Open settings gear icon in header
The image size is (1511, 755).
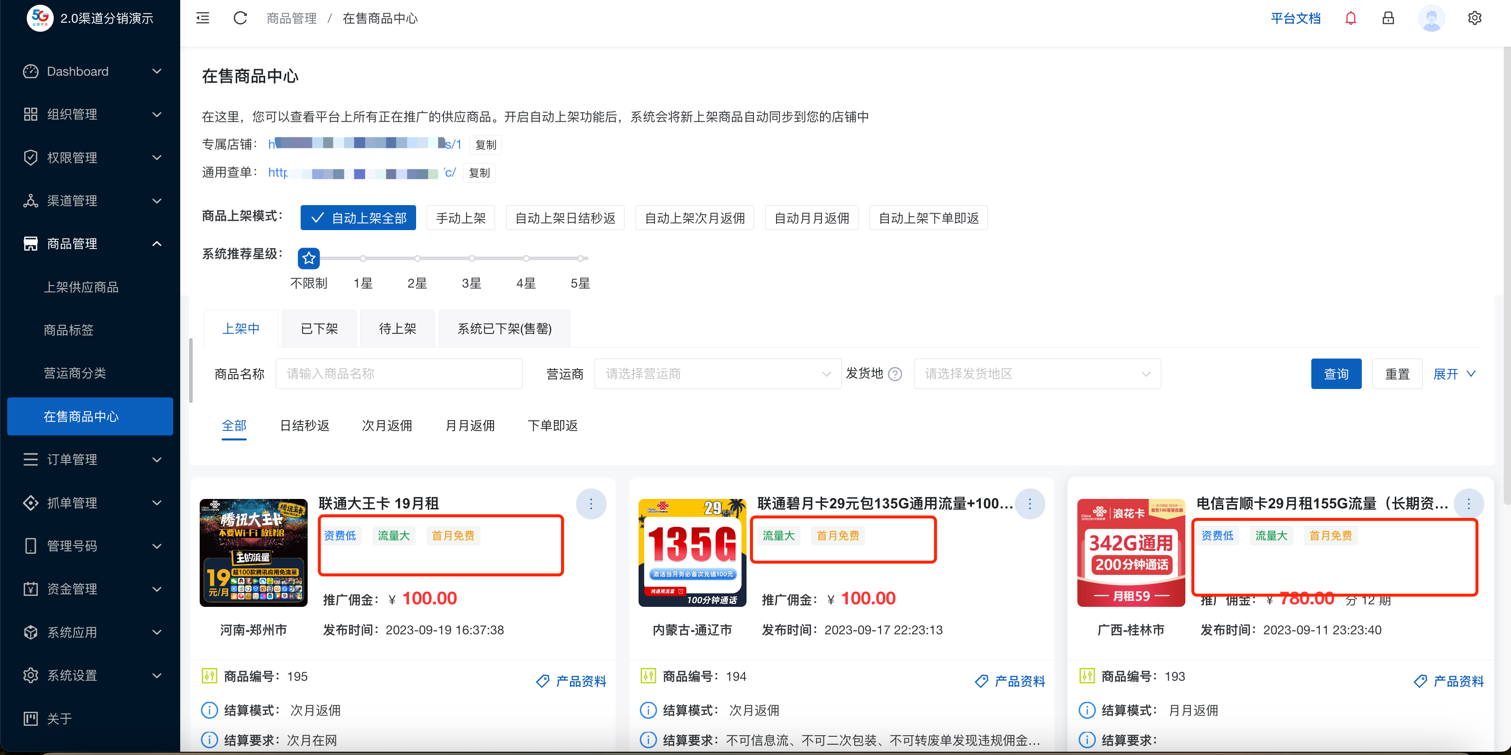pos(1474,18)
